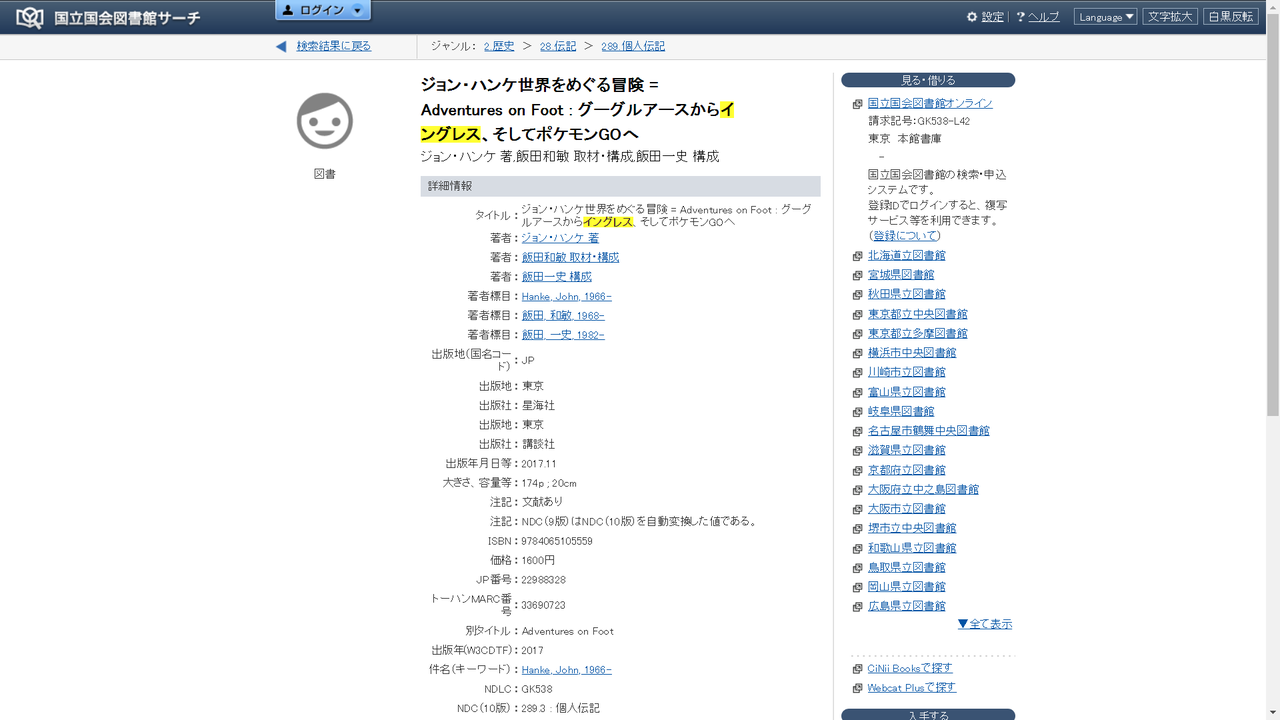Open author heading 飯田, 一史, 1982-
This screenshot has width=1280, height=720.
pyautogui.click(x=563, y=335)
